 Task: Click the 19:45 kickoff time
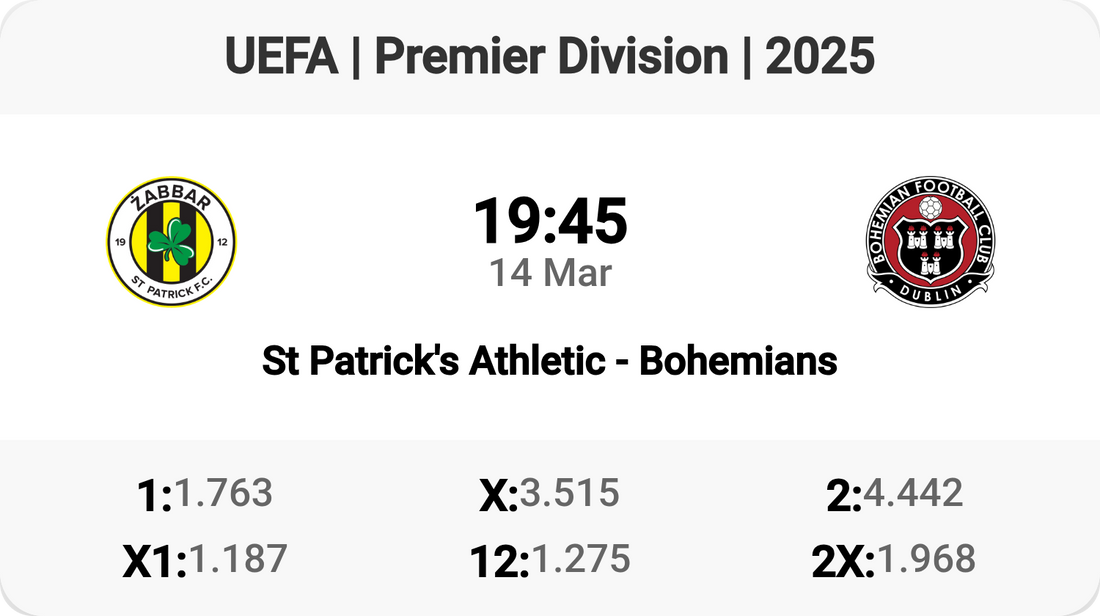[x=550, y=221]
